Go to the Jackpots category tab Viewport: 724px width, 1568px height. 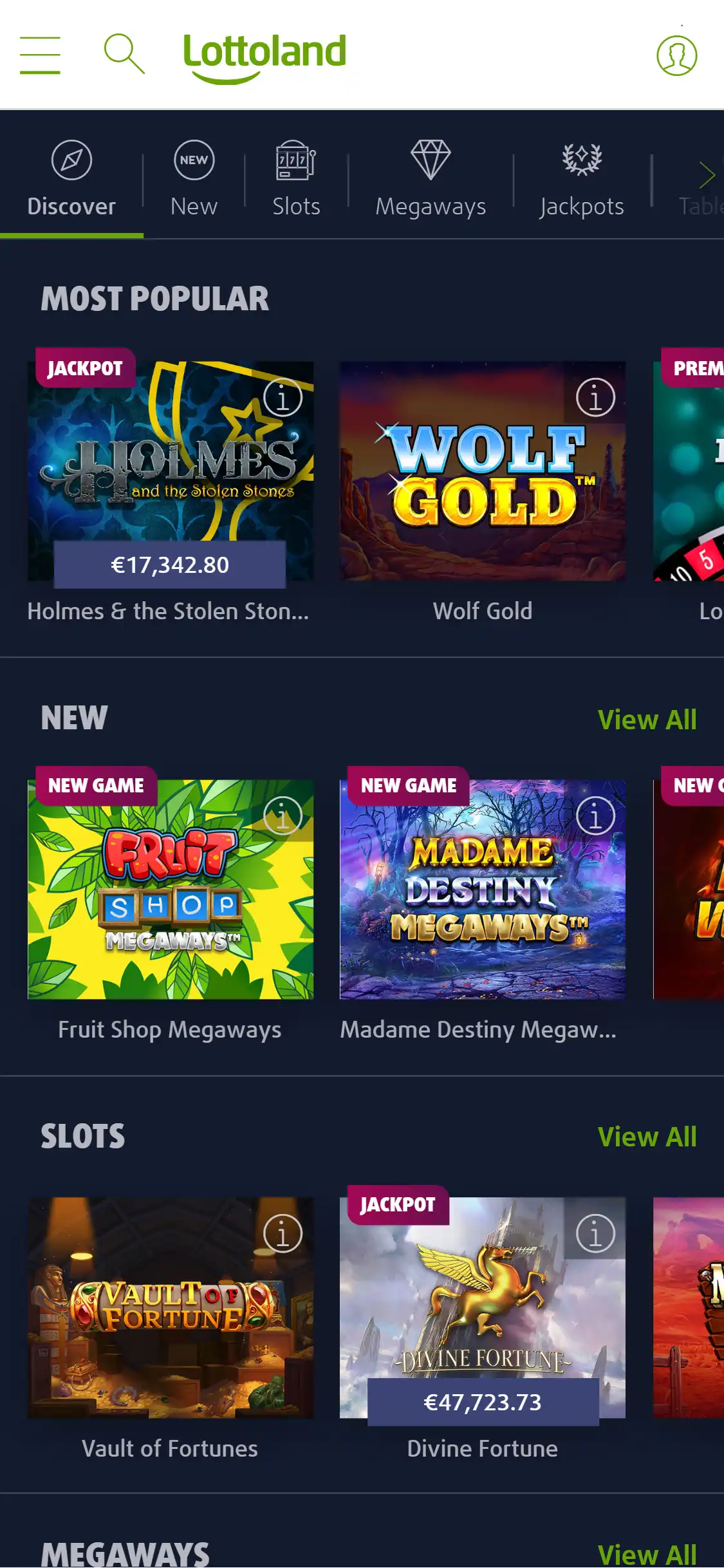pos(582,179)
